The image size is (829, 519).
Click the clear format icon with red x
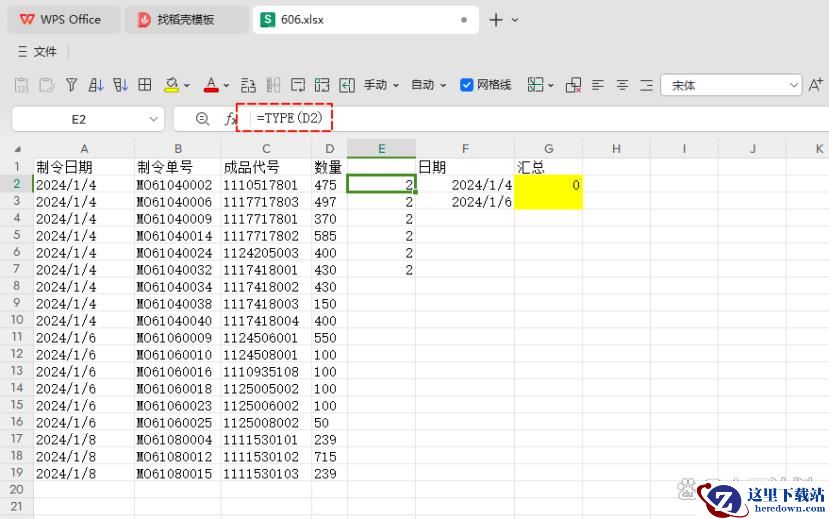573,85
